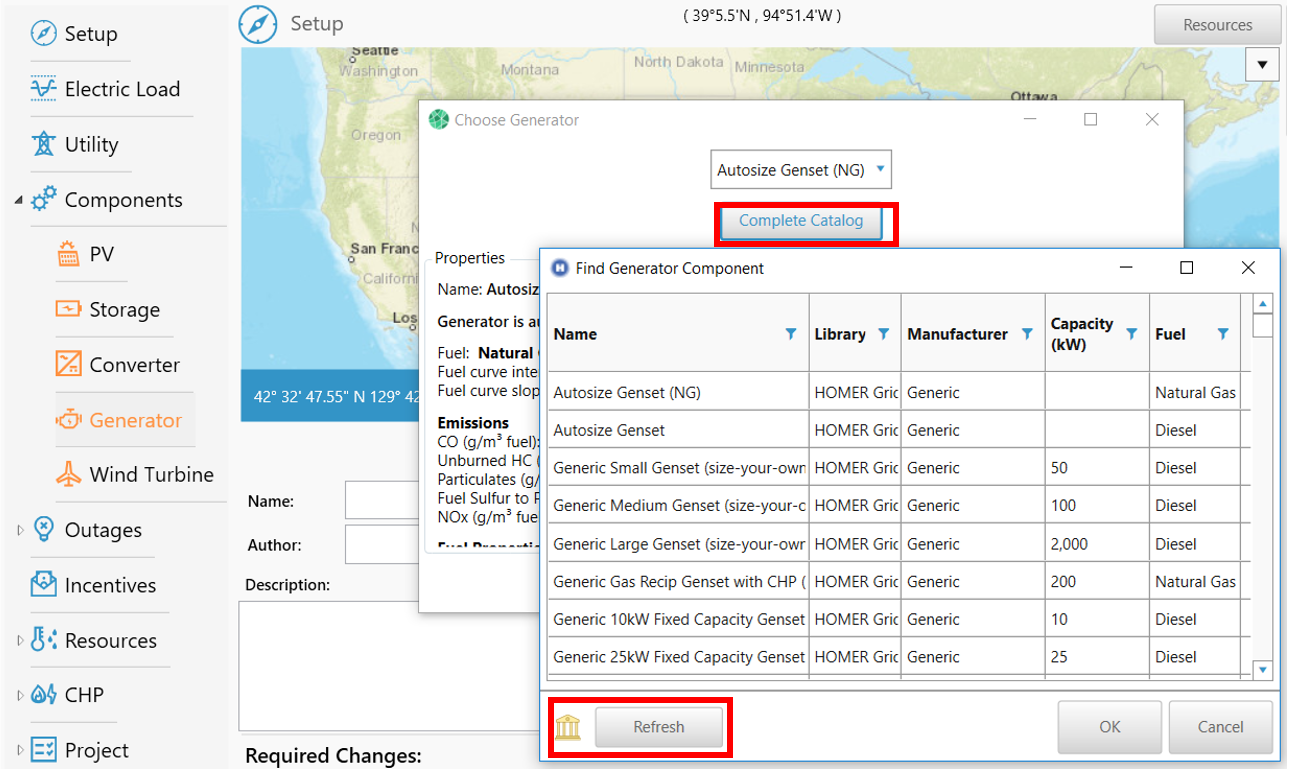
Task: Filter the Name column
Action: pos(791,334)
